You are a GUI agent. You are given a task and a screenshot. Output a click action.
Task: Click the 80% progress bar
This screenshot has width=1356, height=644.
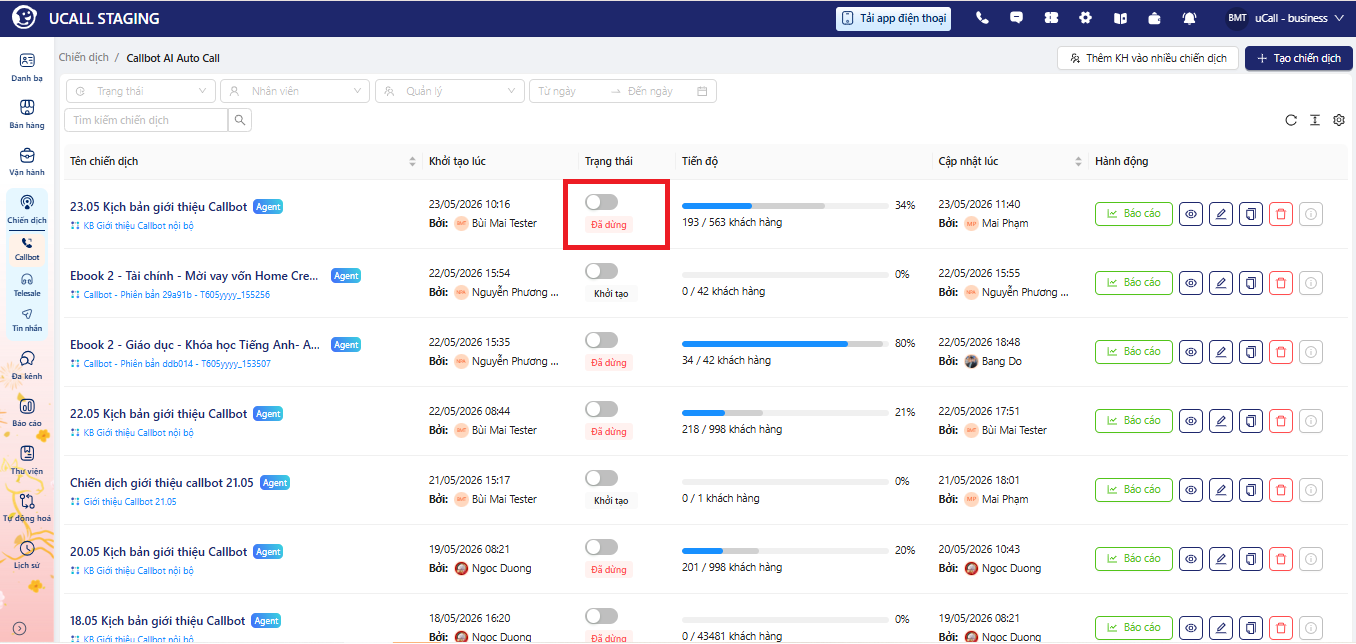pos(784,343)
